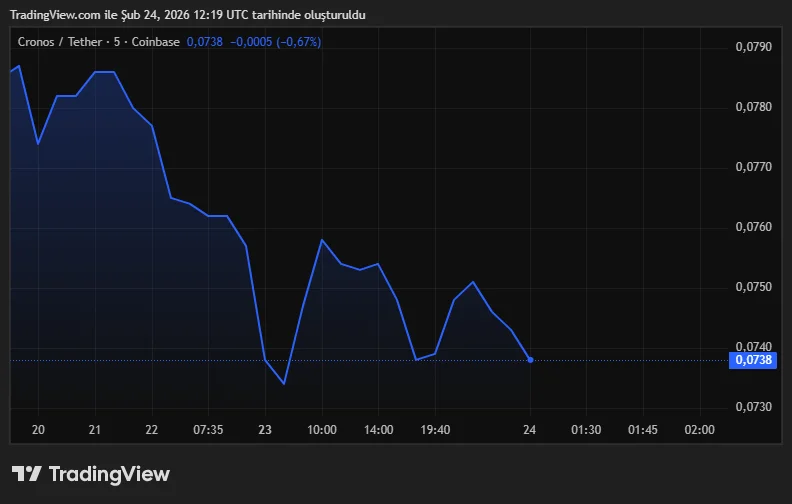Click the 02:00 time axis label
Image resolution: width=792 pixels, height=504 pixels.
click(x=699, y=430)
